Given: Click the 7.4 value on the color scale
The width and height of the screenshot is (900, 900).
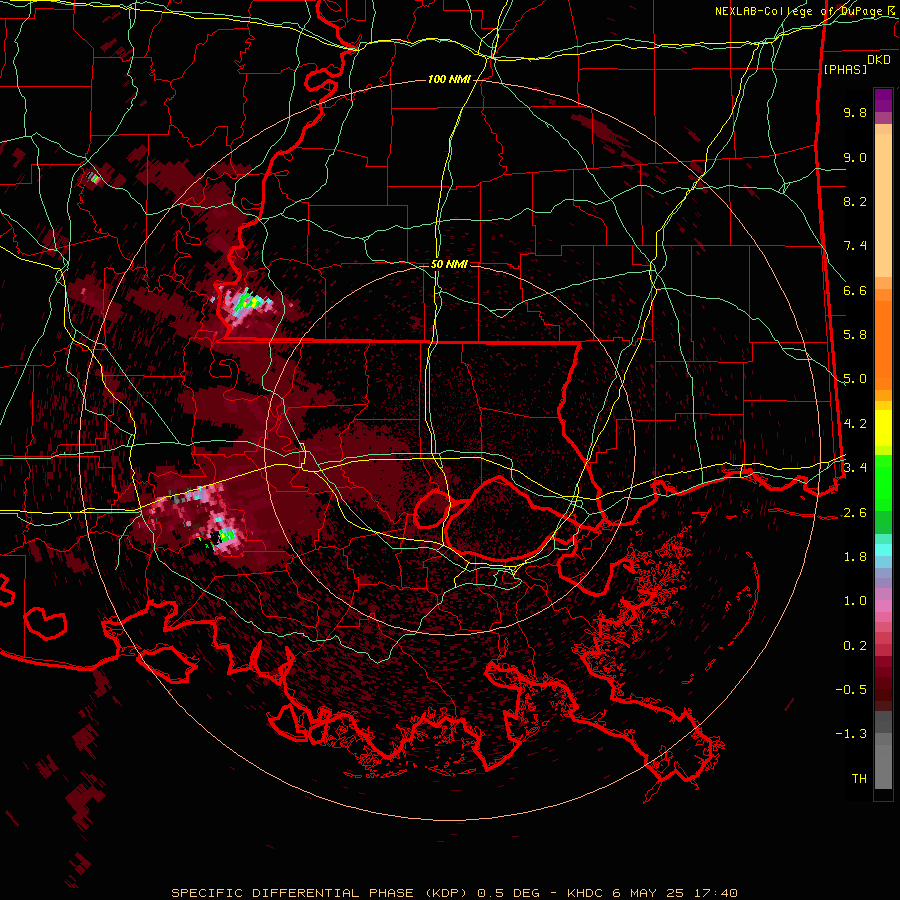Looking at the screenshot, I should coord(855,246).
